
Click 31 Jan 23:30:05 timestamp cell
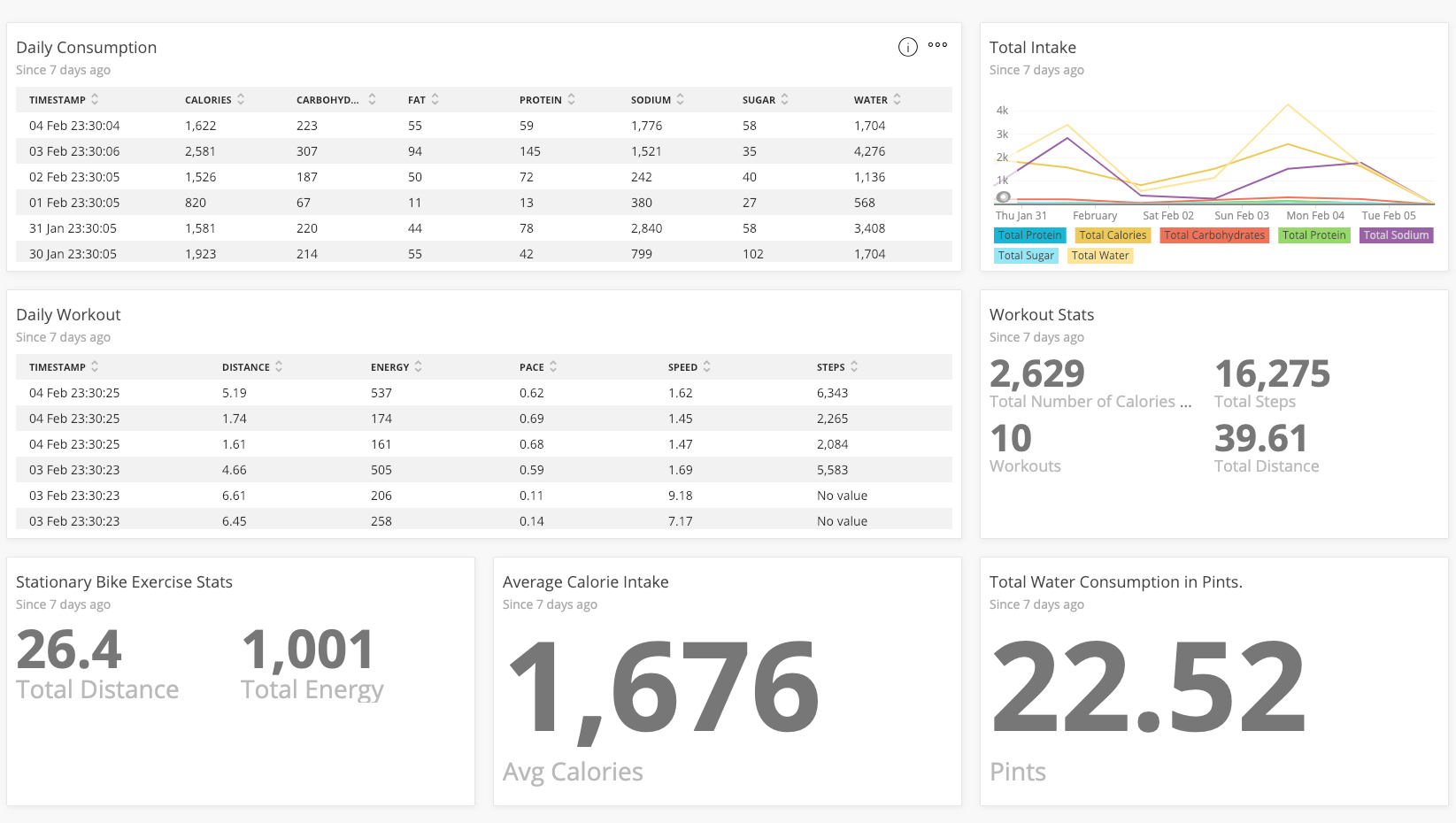click(x=73, y=228)
